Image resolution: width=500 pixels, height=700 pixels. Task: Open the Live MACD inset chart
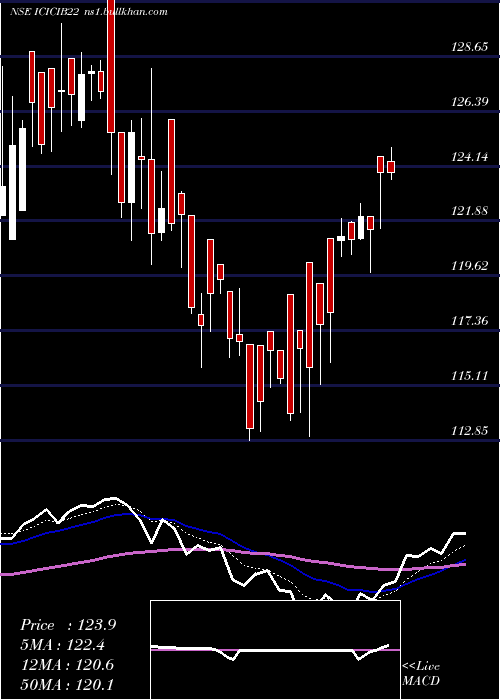(x=275, y=650)
